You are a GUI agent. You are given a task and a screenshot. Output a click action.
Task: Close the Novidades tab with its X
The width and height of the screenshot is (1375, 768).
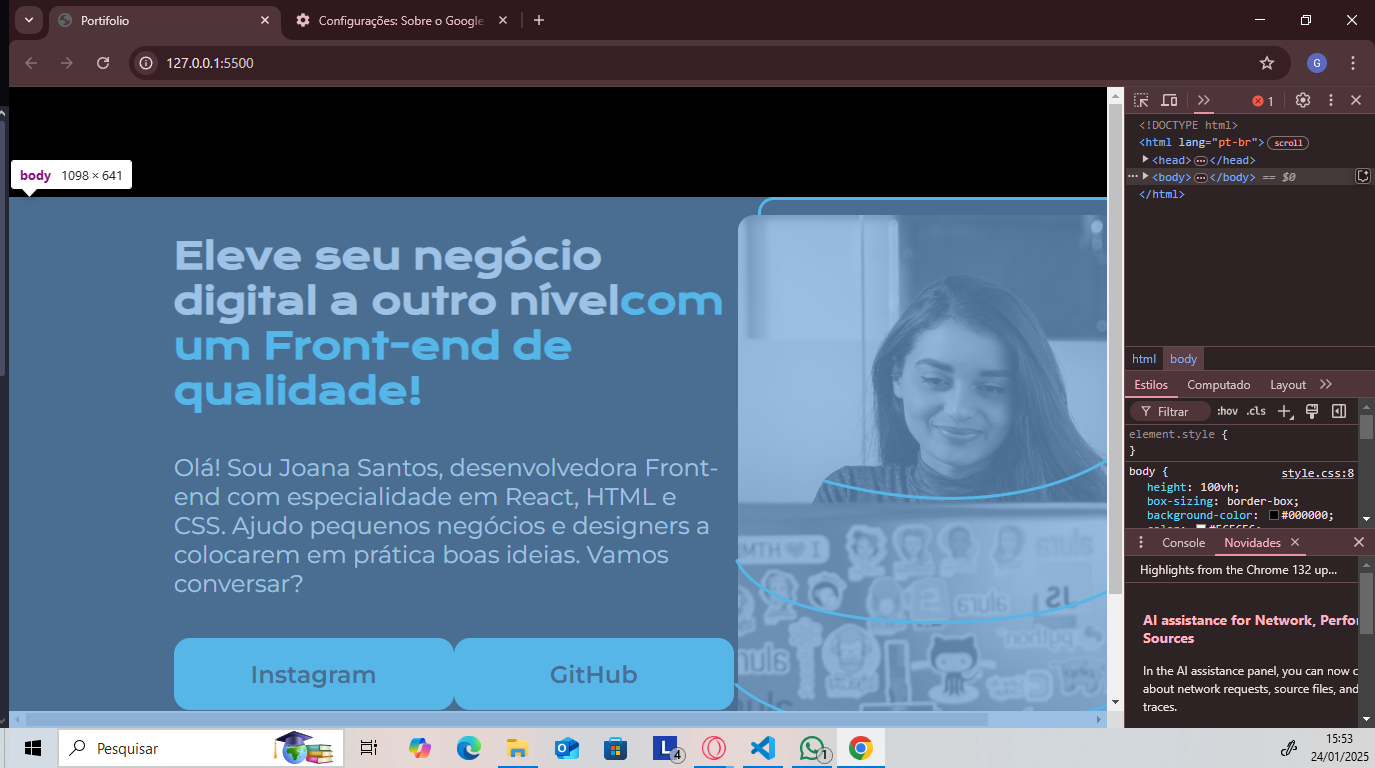[x=1295, y=542]
